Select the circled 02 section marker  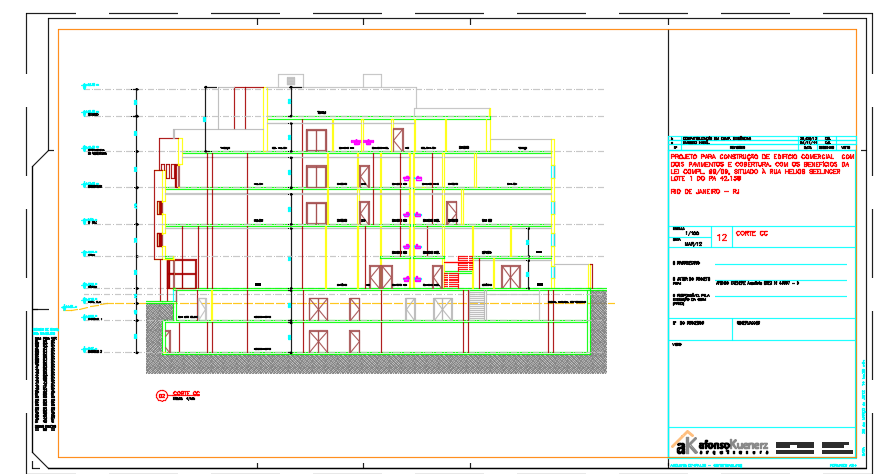pos(161,395)
